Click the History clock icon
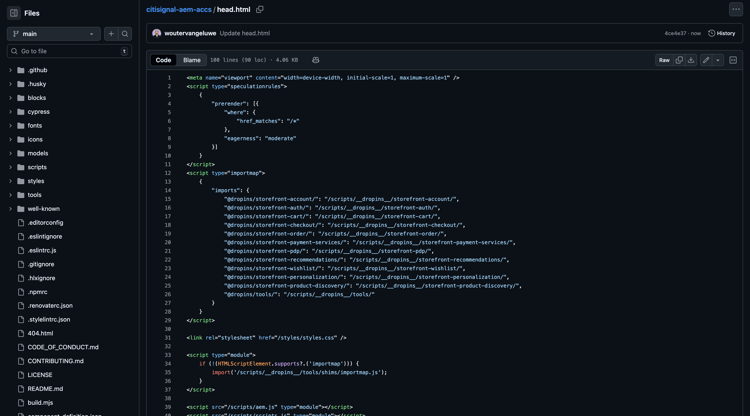The height and width of the screenshot is (416, 750). [x=711, y=33]
